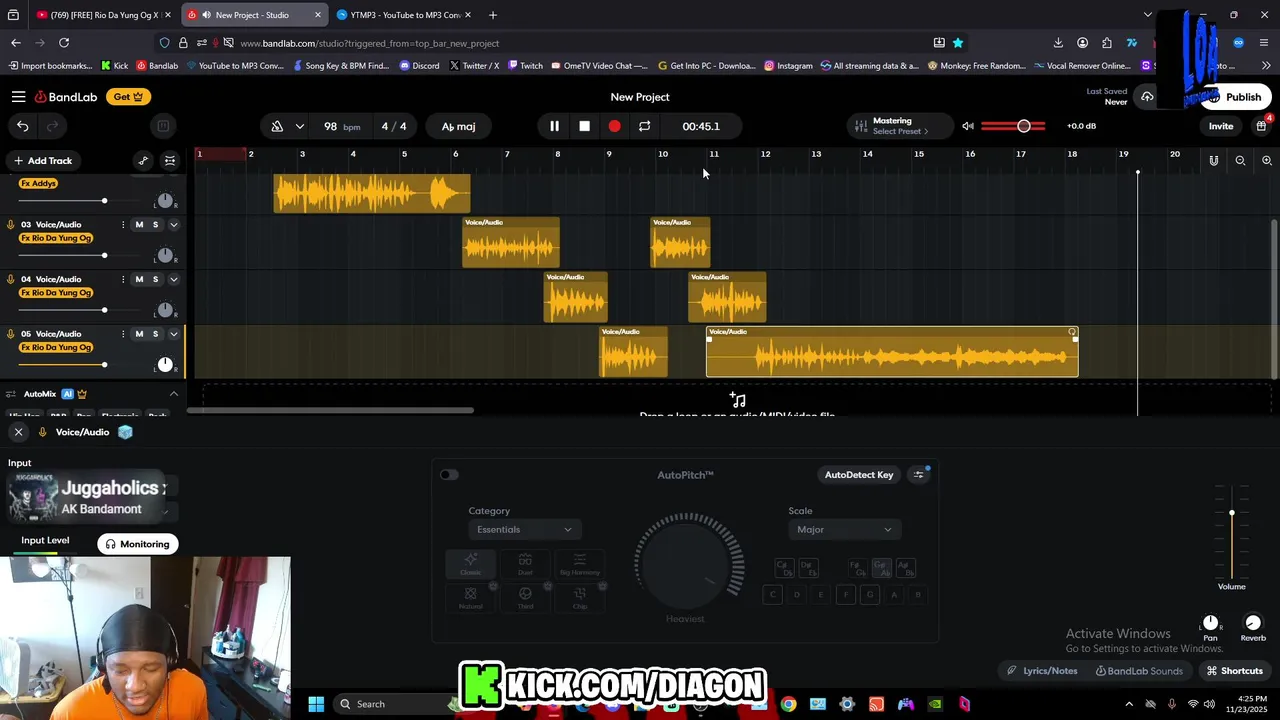The image size is (1280, 720).
Task: Select the Third AutoPitch effect
Action: (x=525, y=598)
